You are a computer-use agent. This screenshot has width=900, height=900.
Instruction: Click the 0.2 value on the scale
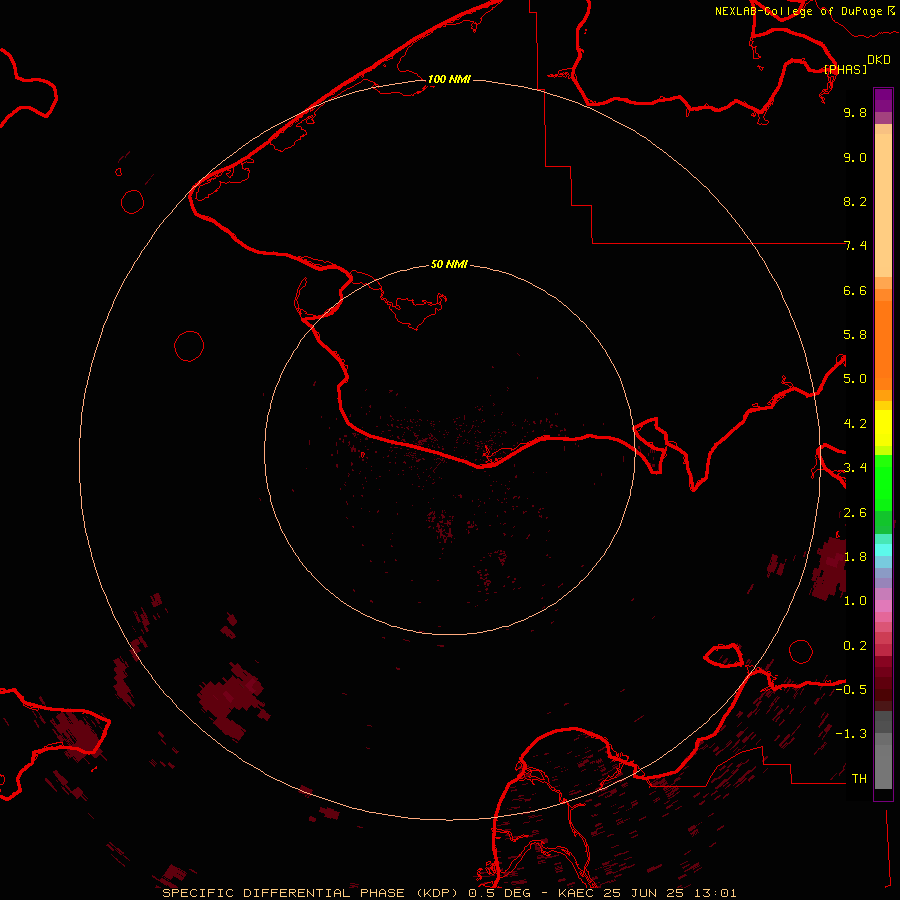click(x=855, y=646)
